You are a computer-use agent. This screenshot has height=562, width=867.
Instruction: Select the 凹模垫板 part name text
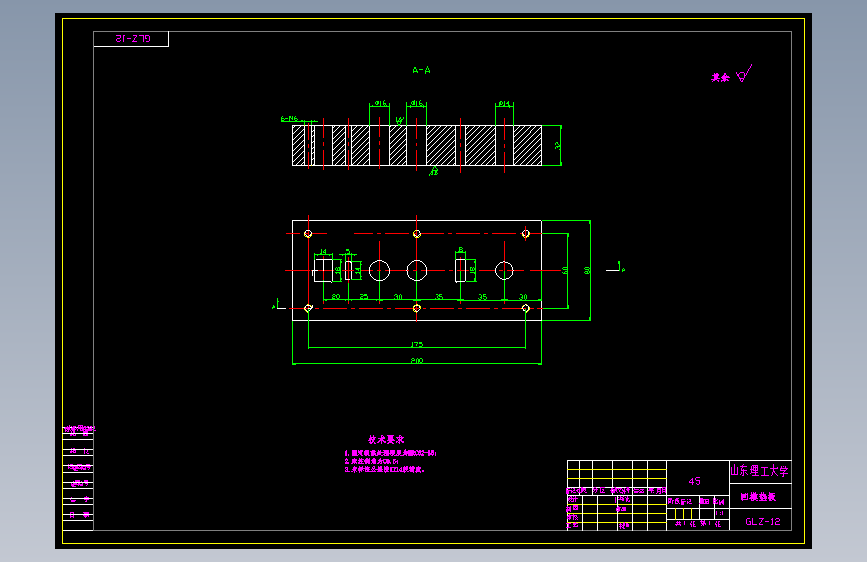coord(758,497)
